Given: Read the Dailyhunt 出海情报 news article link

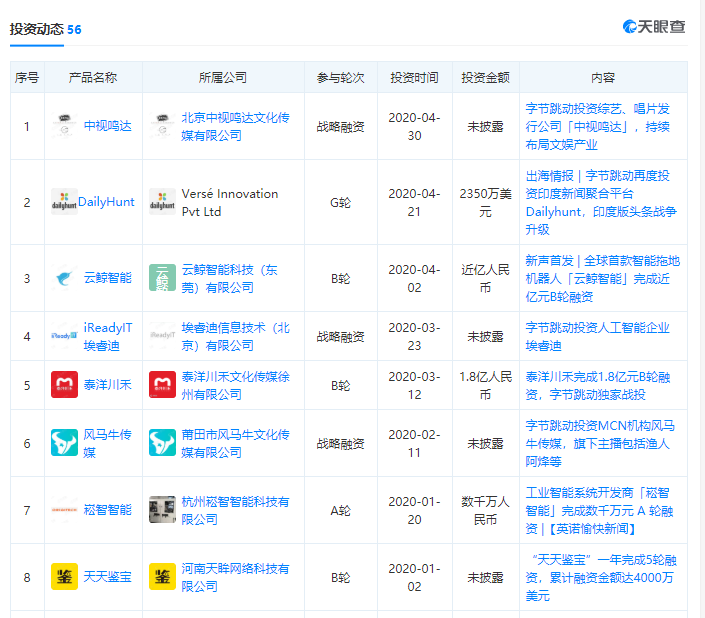Looking at the screenshot, I should pos(602,202).
